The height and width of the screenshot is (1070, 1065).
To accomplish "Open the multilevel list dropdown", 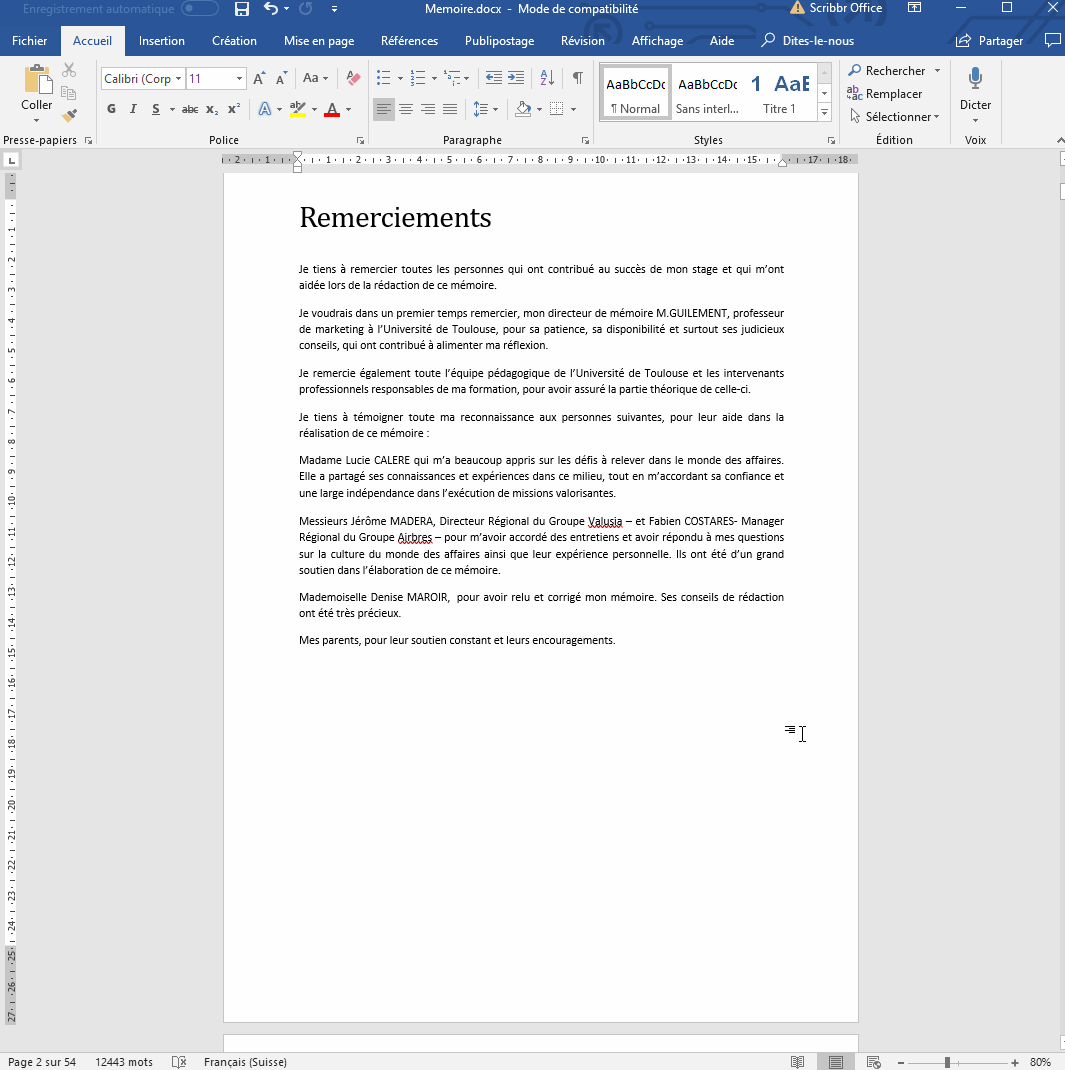I will 467,78.
